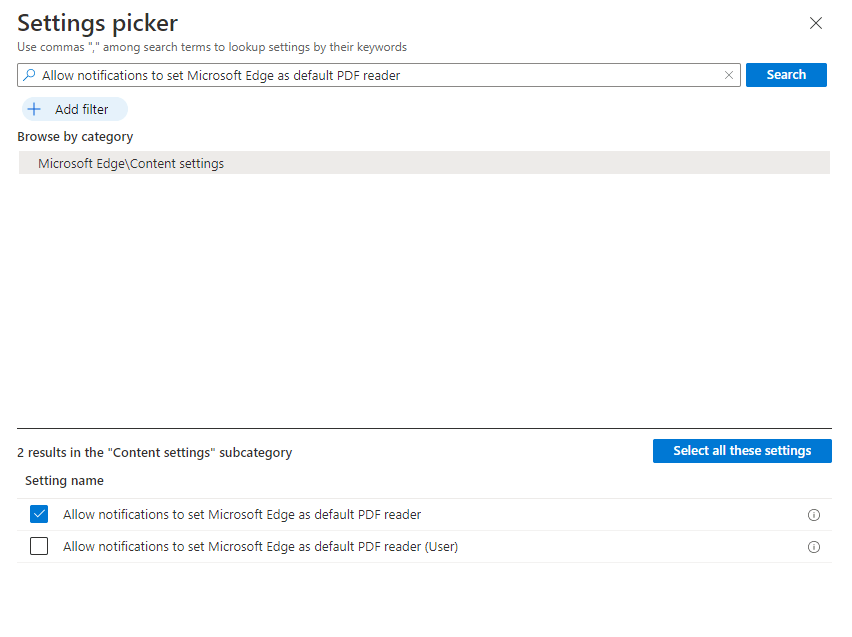
Task: Click the Settings picker title
Action: tap(97, 23)
